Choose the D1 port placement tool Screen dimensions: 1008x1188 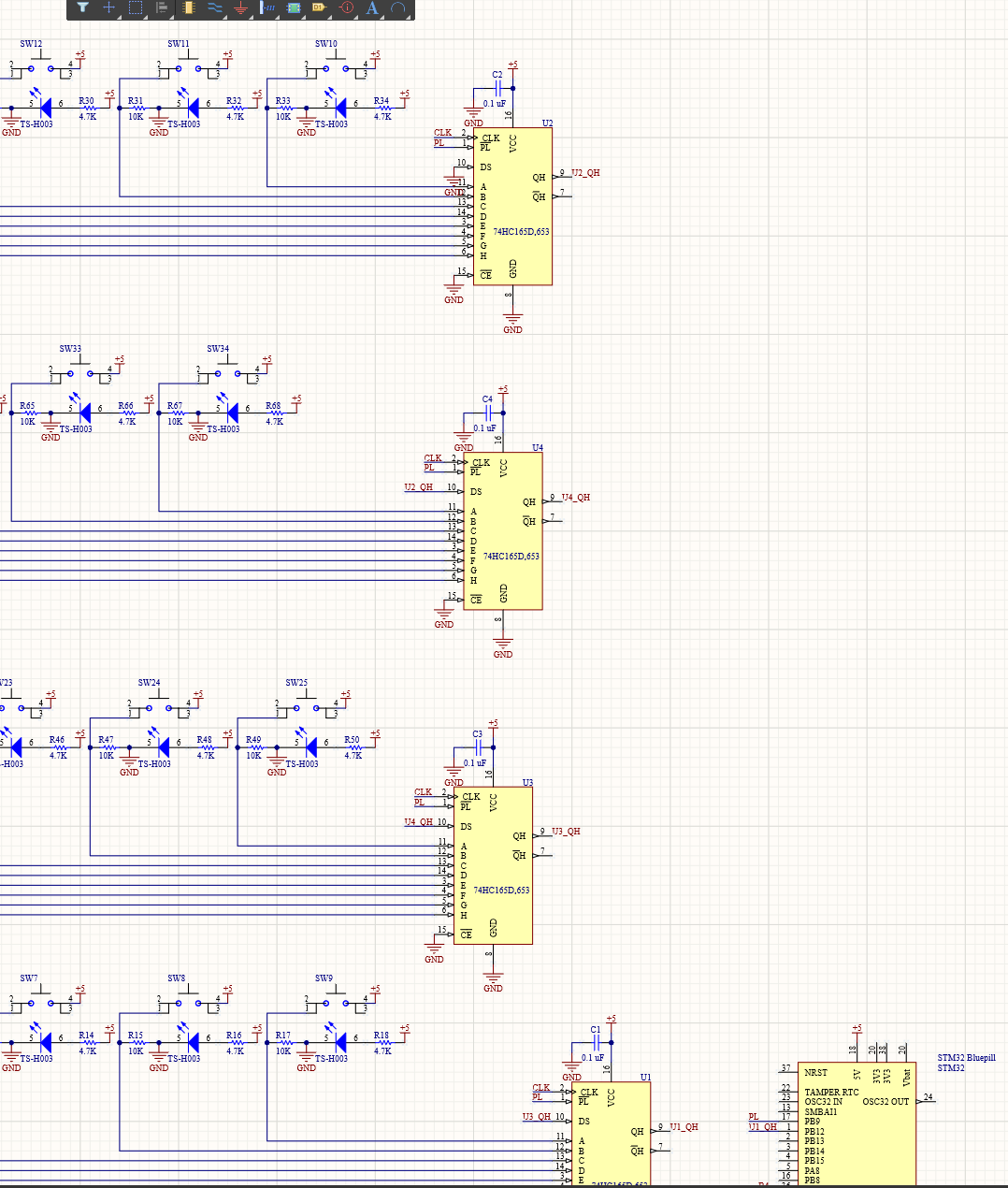(320, 7)
